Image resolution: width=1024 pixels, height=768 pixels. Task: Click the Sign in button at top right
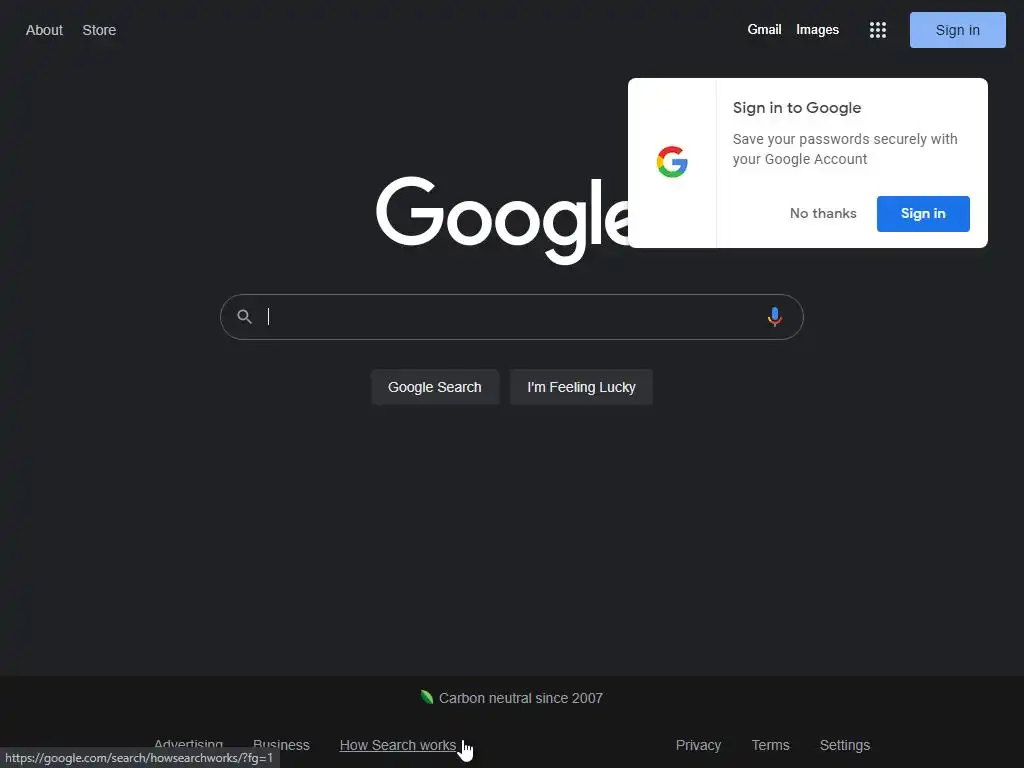[957, 30]
